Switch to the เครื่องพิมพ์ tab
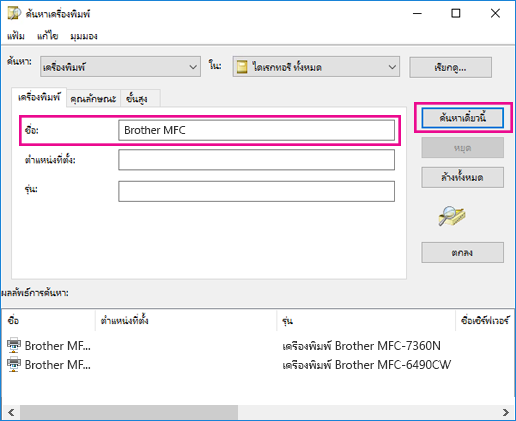Viewport: 516px width, 421px height. (x=39, y=97)
